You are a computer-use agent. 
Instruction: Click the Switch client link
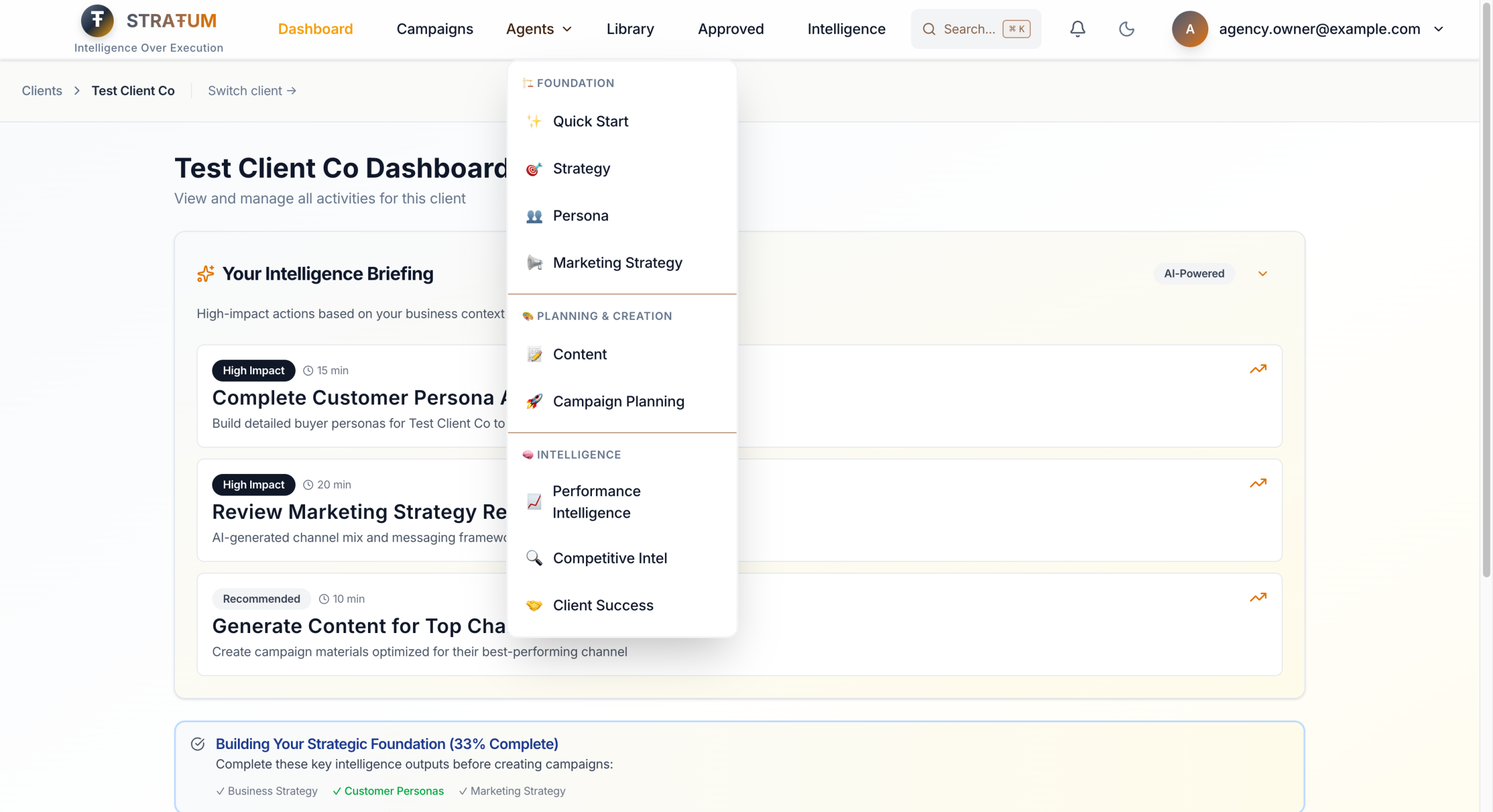pos(252,90)
